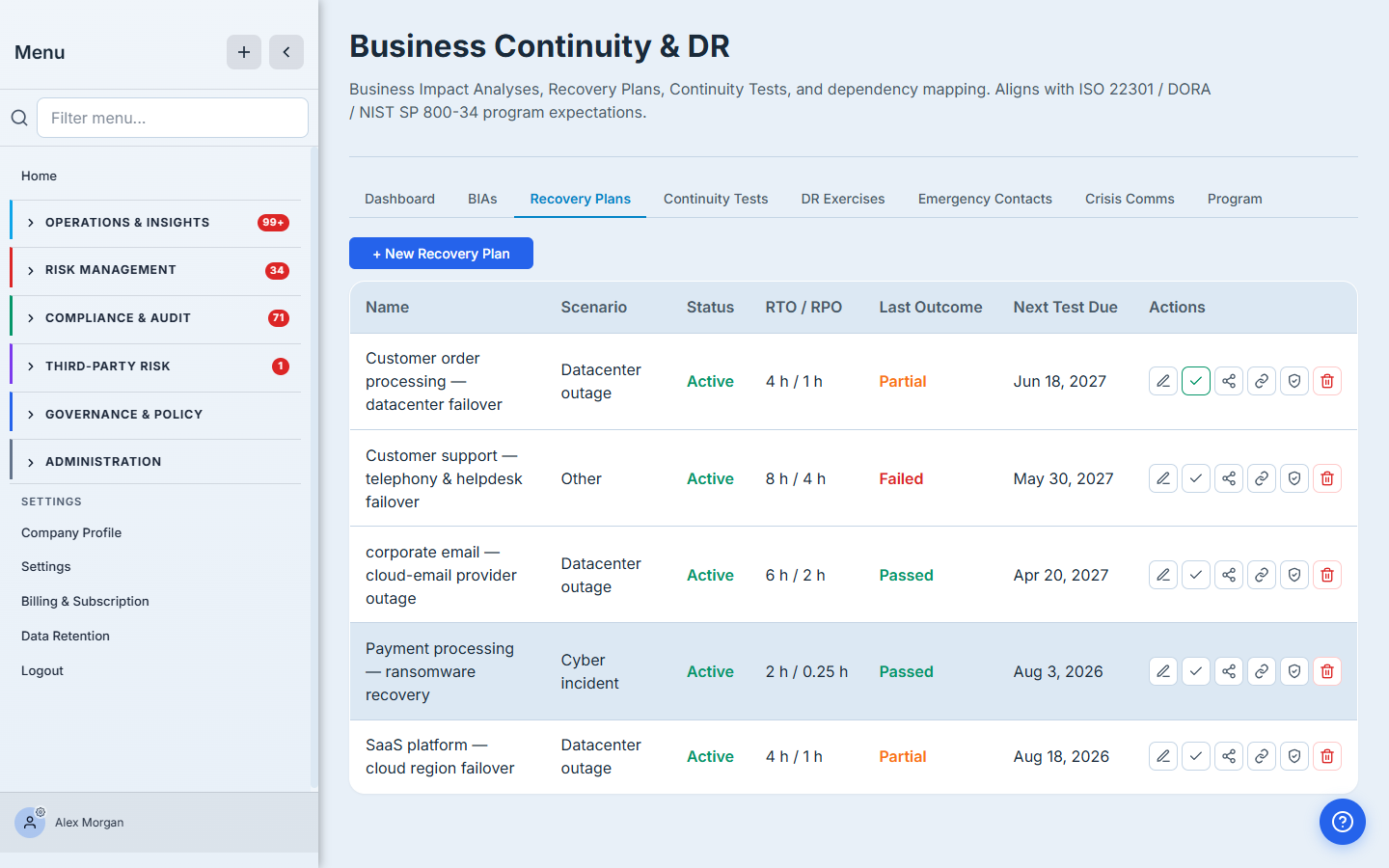This screenshot has height=868, width=1389.
Task: Focus the Filter menu input field
Action: pyautogui.click(x=173, y=118)
